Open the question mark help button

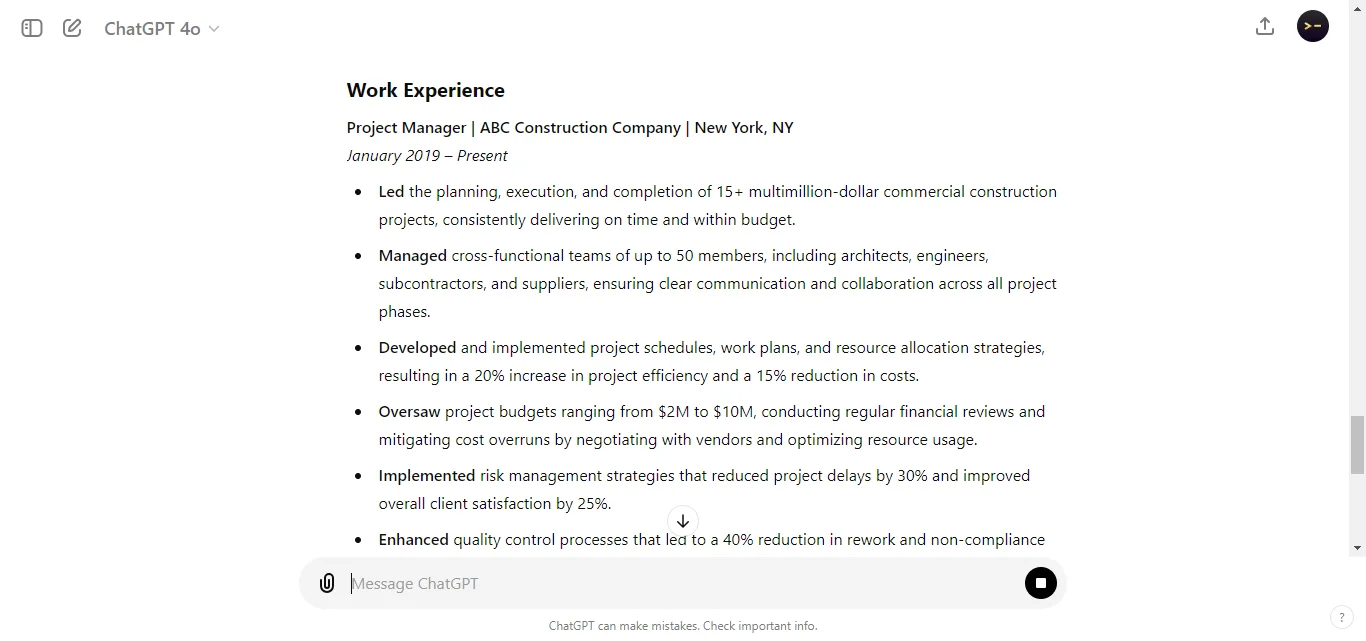(x=1340, y=617)
